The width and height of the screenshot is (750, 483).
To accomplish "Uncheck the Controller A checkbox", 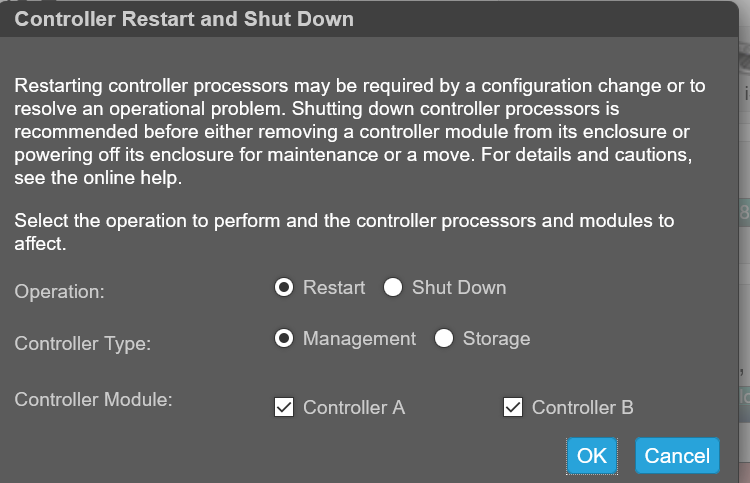I will 284,407.
